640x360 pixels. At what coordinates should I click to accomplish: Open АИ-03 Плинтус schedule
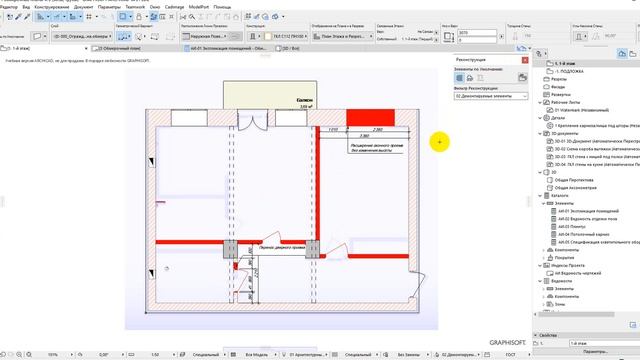click(x=572, y=227)
